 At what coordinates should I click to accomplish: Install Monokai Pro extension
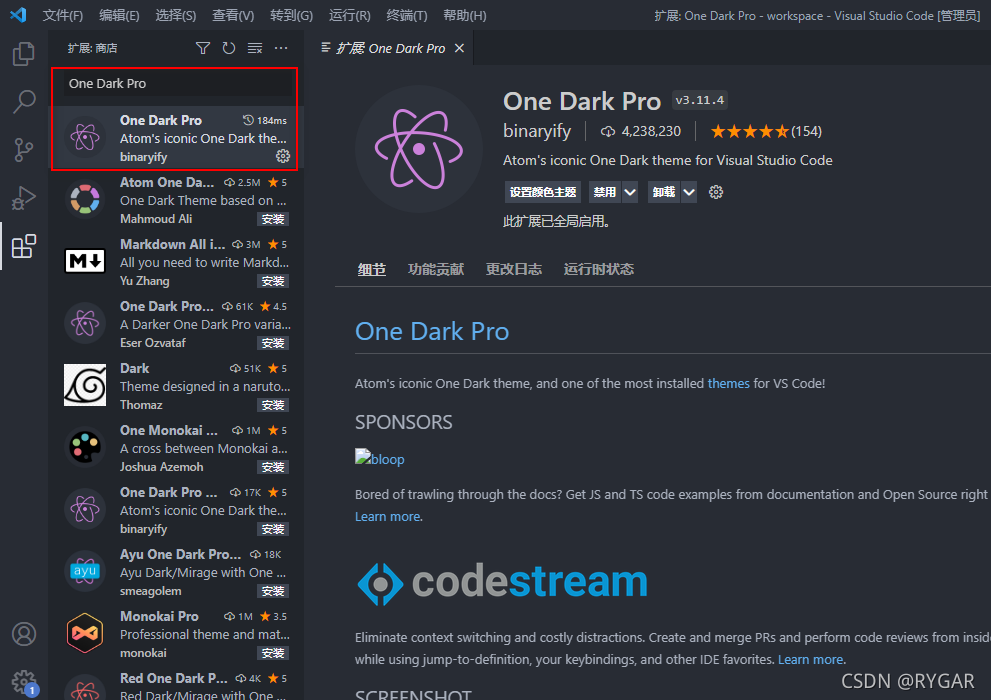[273, 653]
